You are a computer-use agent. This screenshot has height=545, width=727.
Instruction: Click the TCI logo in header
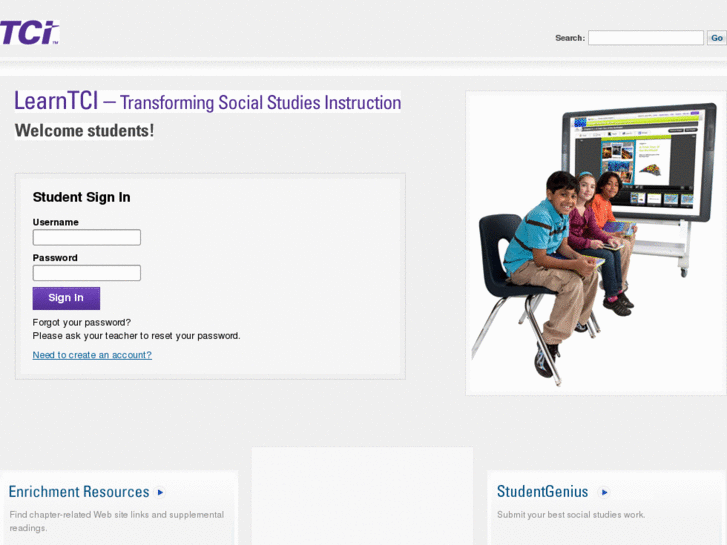point(29,32)
